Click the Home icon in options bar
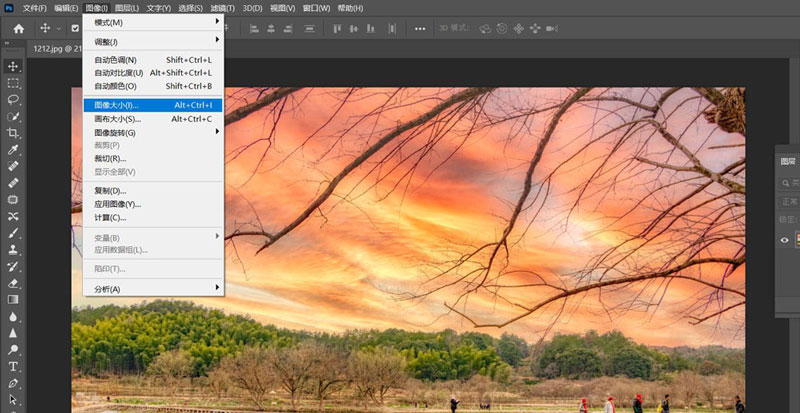 click(x=18, y=28)
